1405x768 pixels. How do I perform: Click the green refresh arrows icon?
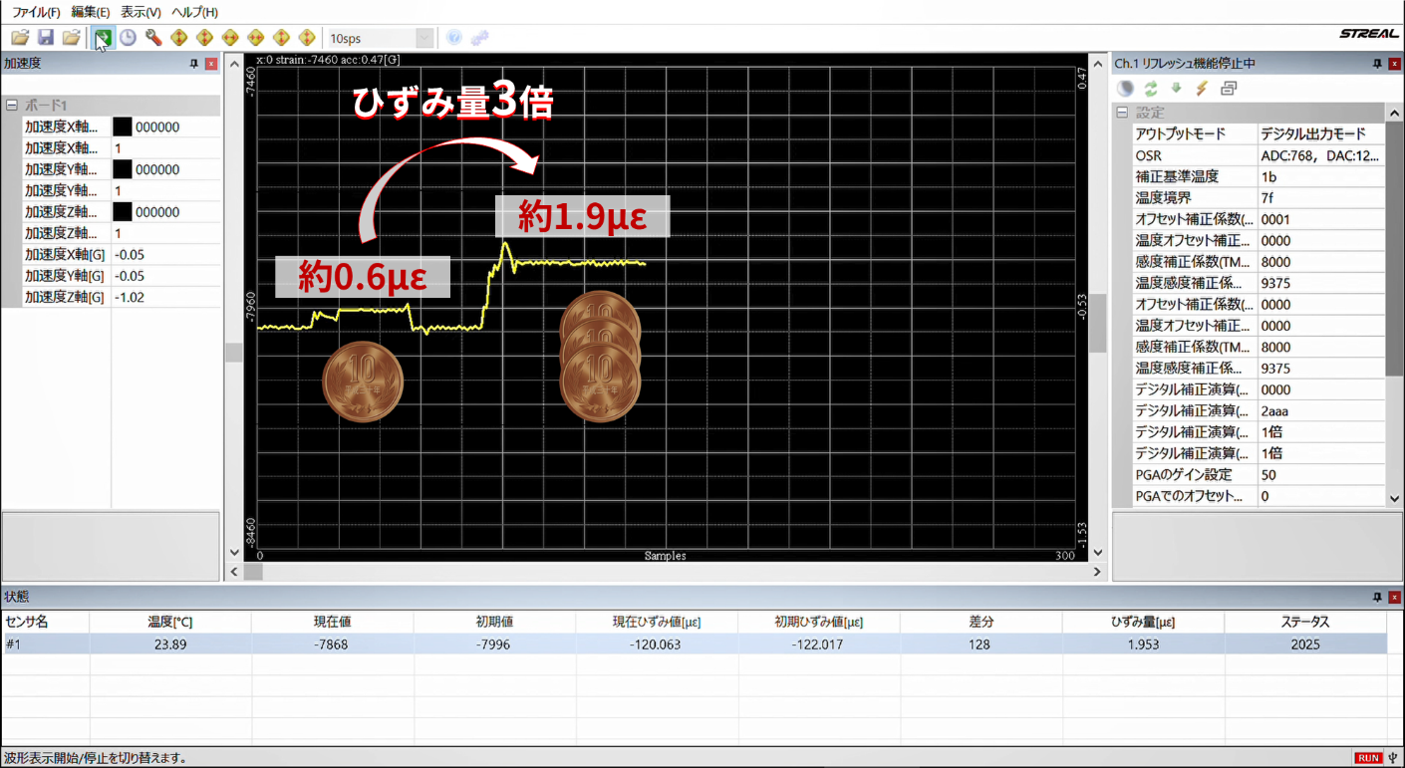1151,88
